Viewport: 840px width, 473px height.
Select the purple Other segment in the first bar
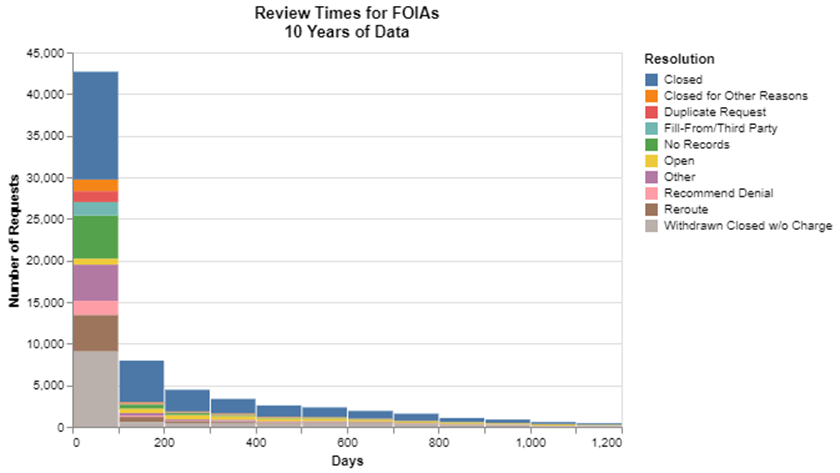point(96,283)
